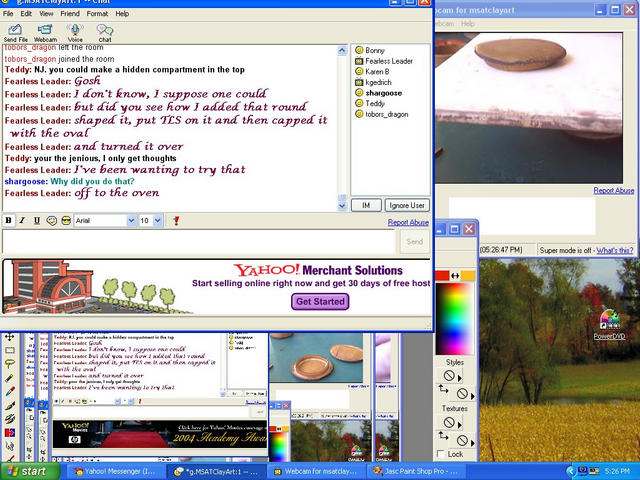Select the Mover tool in Paint Shop Pro
The image size is (640, 480).
pyautogui.click(x=9, y=337)
